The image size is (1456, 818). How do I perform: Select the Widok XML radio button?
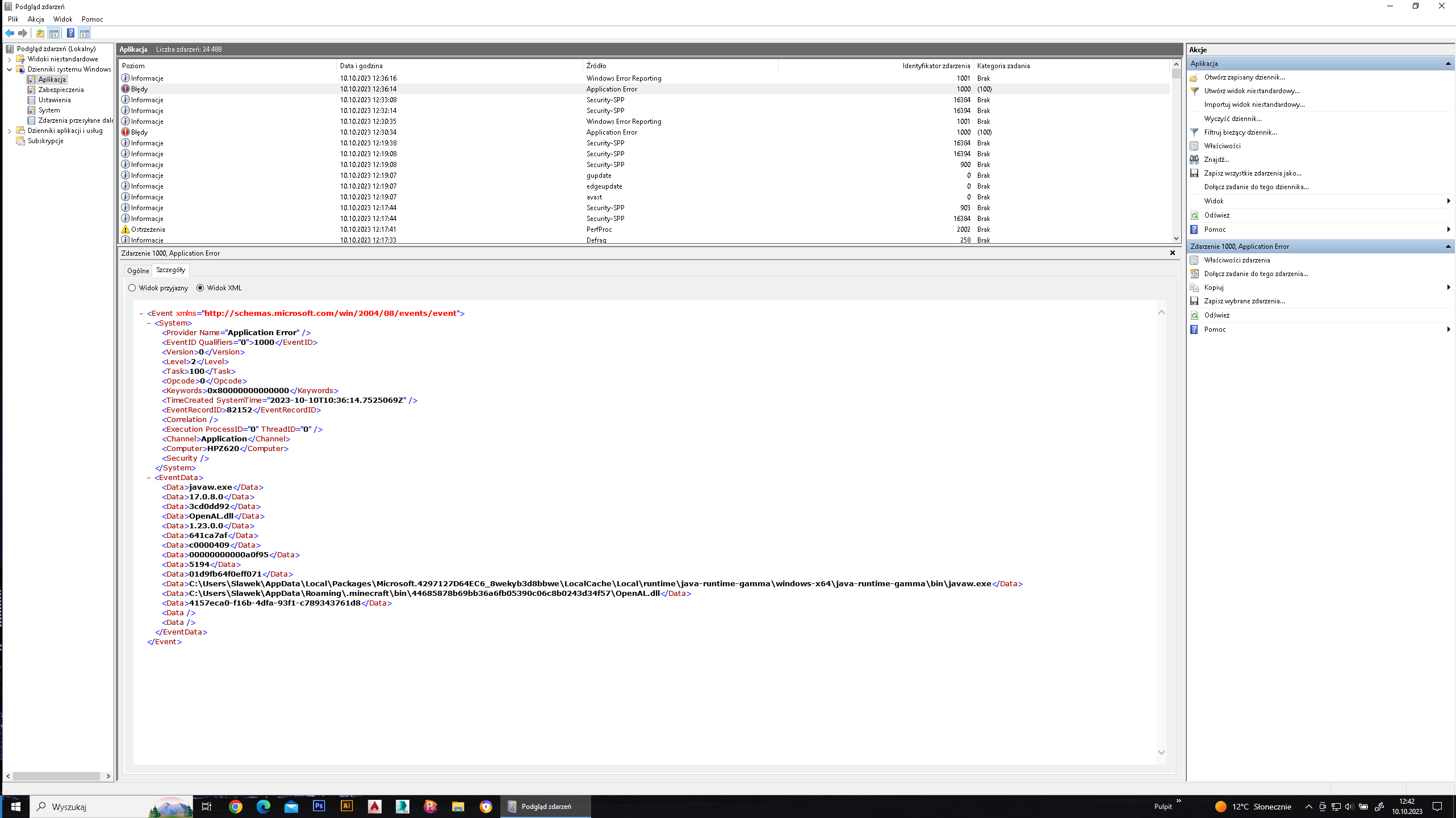pyautogui.click(x=200, y=288)
